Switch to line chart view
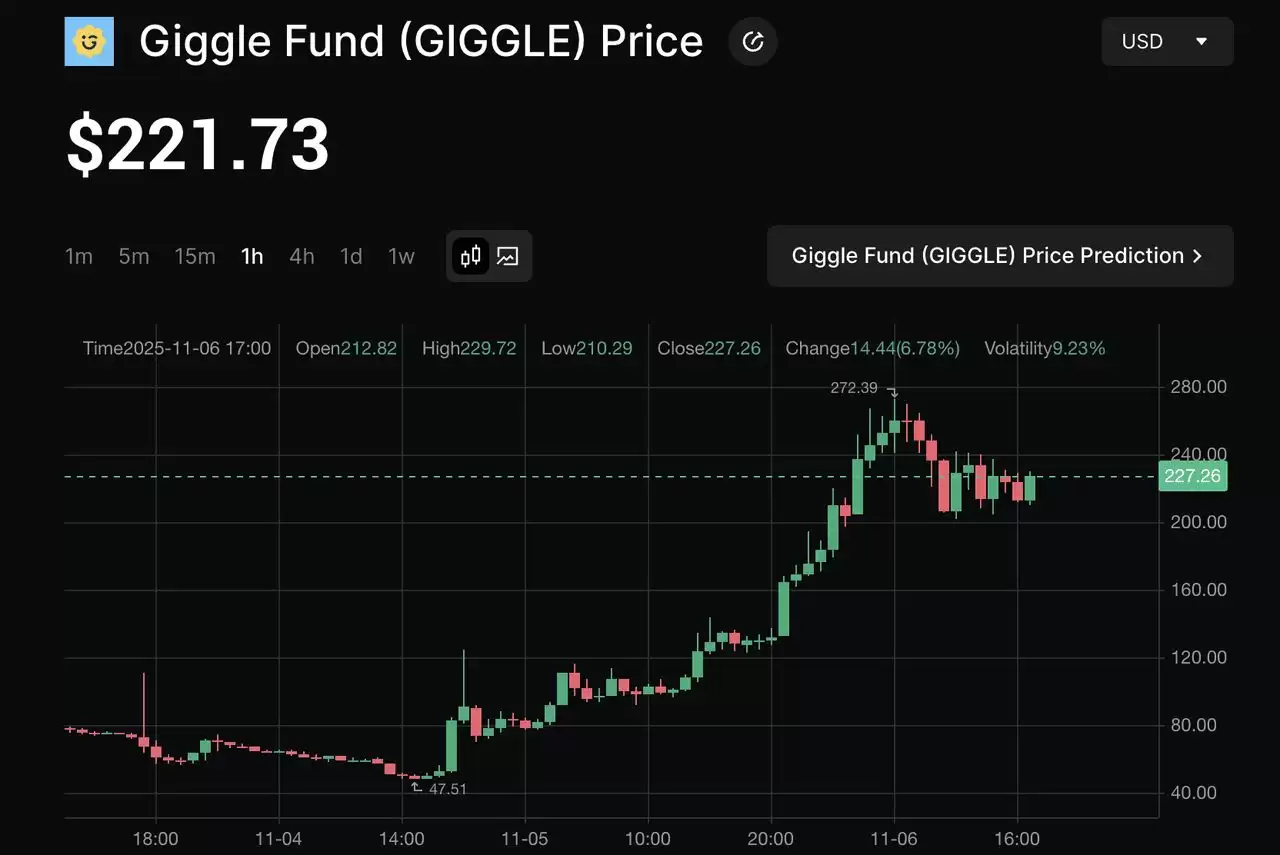 (508, 256)
